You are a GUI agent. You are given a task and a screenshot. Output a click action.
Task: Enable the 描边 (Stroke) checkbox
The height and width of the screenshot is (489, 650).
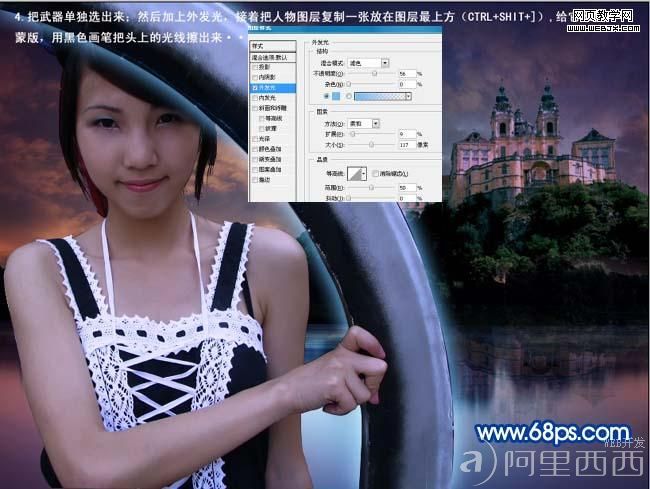[255, 180]
